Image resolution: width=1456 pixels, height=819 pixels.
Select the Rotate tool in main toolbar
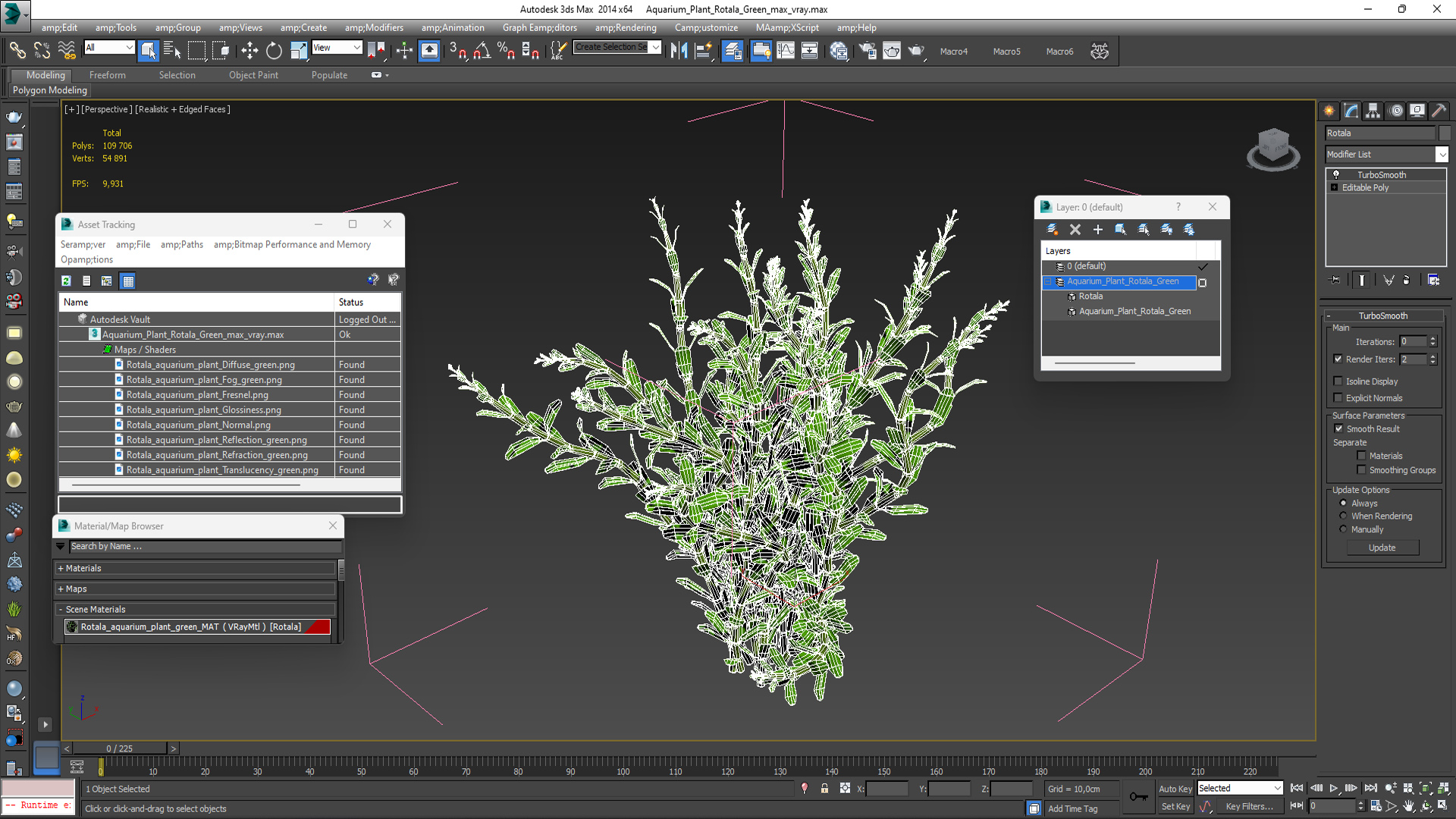click(x=274, y=51)
